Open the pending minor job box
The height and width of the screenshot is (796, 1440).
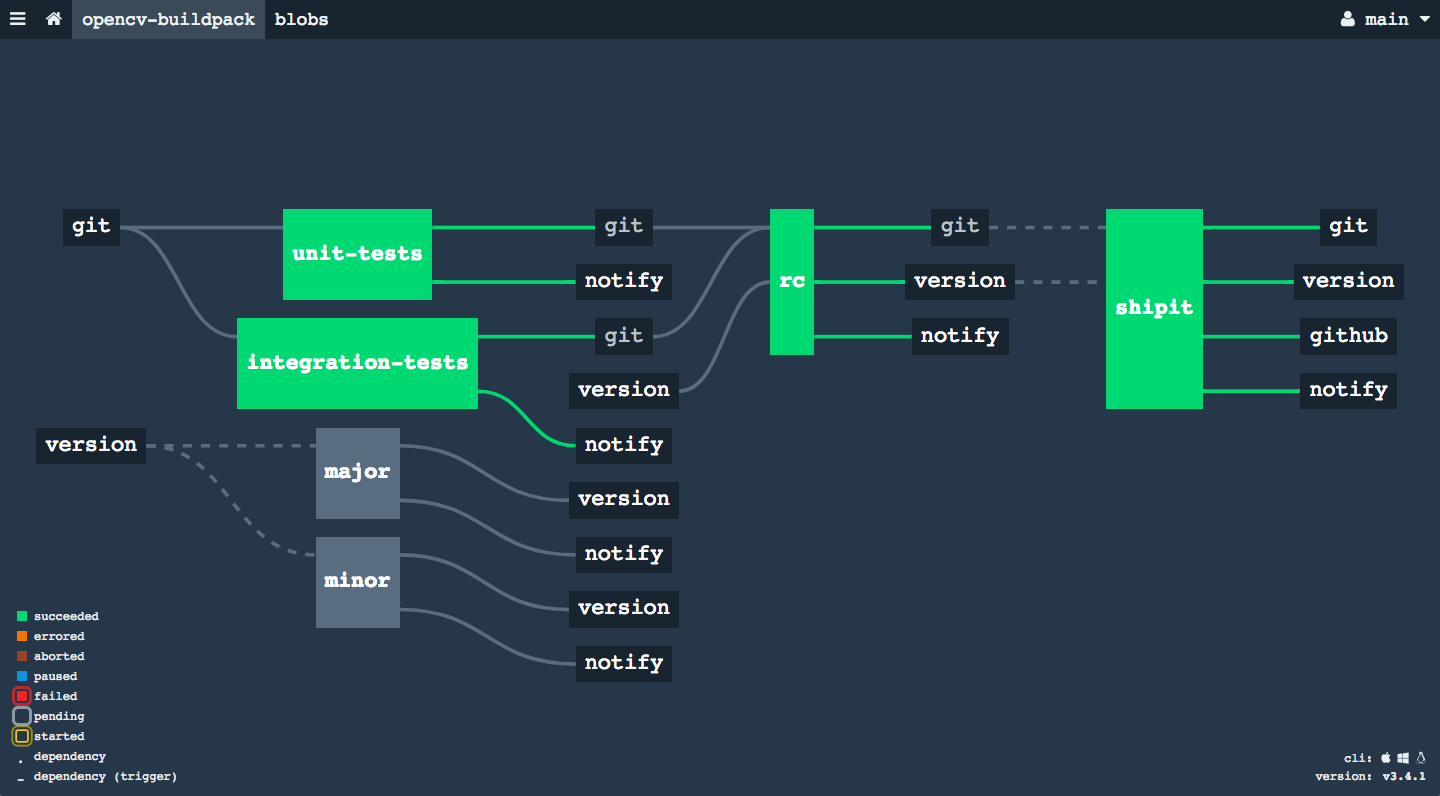click(x=358, y=582)
